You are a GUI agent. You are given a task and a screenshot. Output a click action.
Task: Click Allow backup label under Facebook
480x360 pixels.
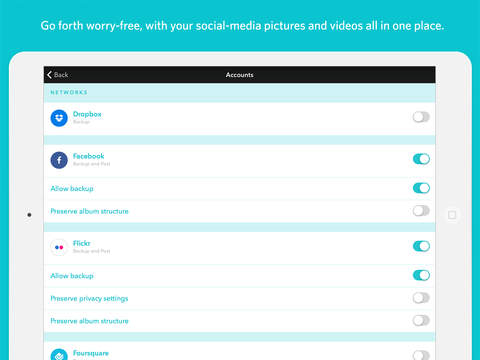tap(72, 189)
